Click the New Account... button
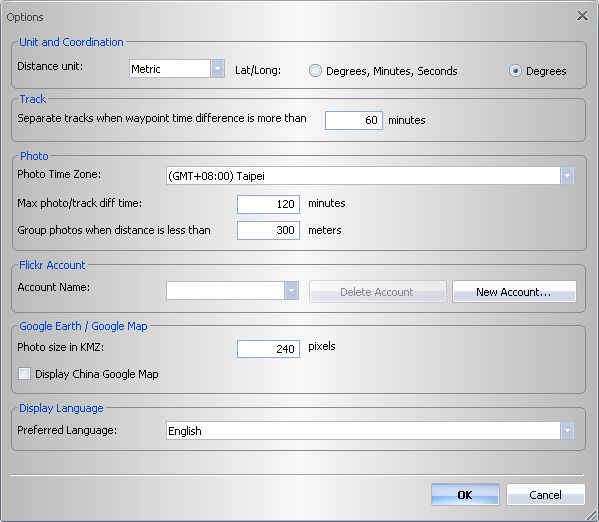The height and width of the screenshot is (522, 599). click(x=514, y=292)
